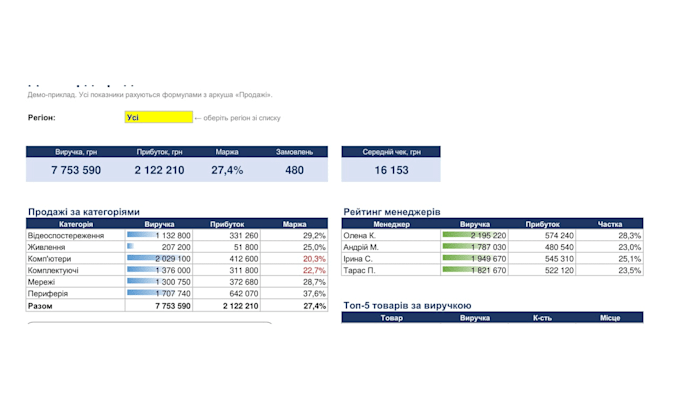Select the "Топ-5 товарів за виручкою" title

coord(407,305)
